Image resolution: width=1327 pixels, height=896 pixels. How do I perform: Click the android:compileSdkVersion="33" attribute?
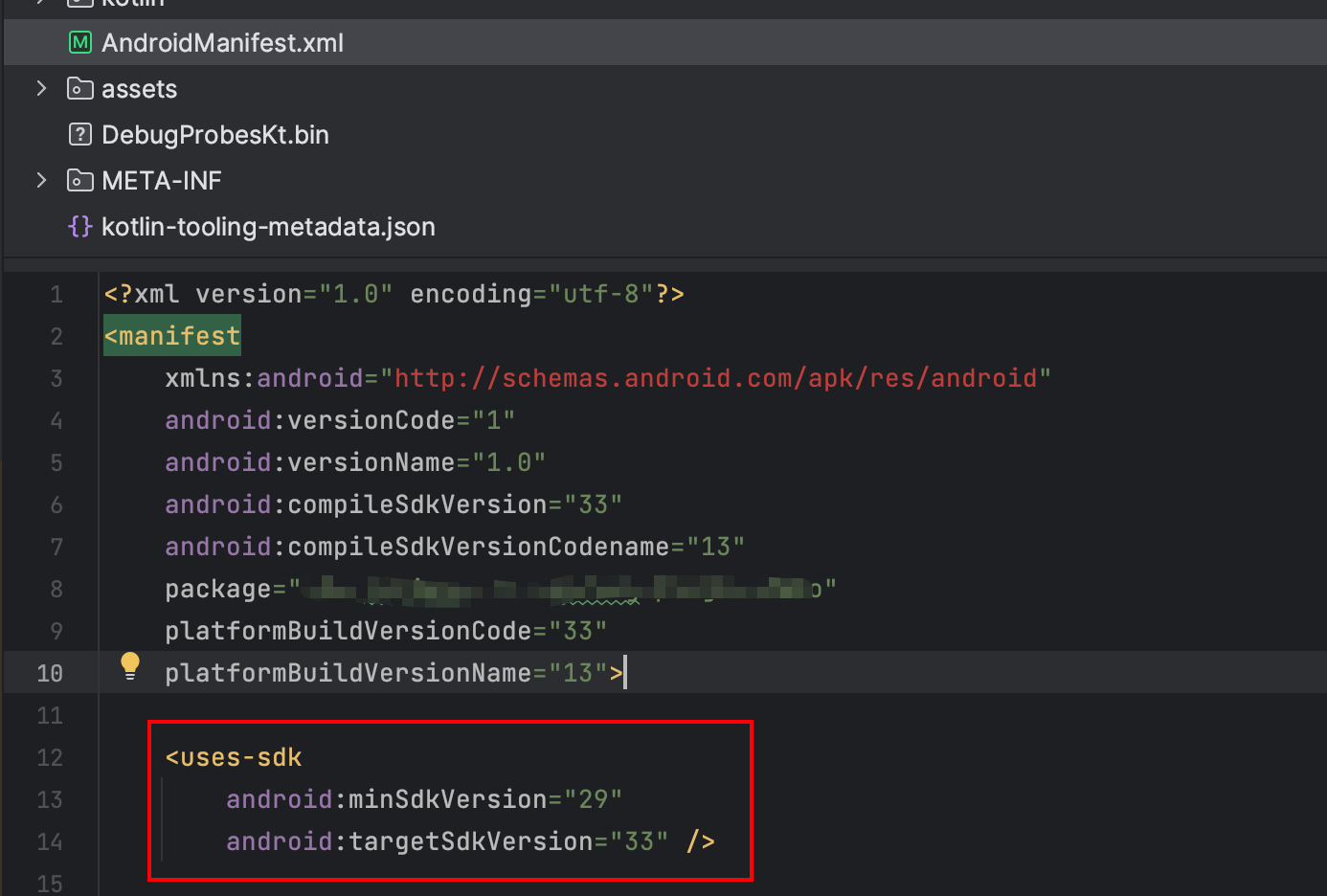394,504
